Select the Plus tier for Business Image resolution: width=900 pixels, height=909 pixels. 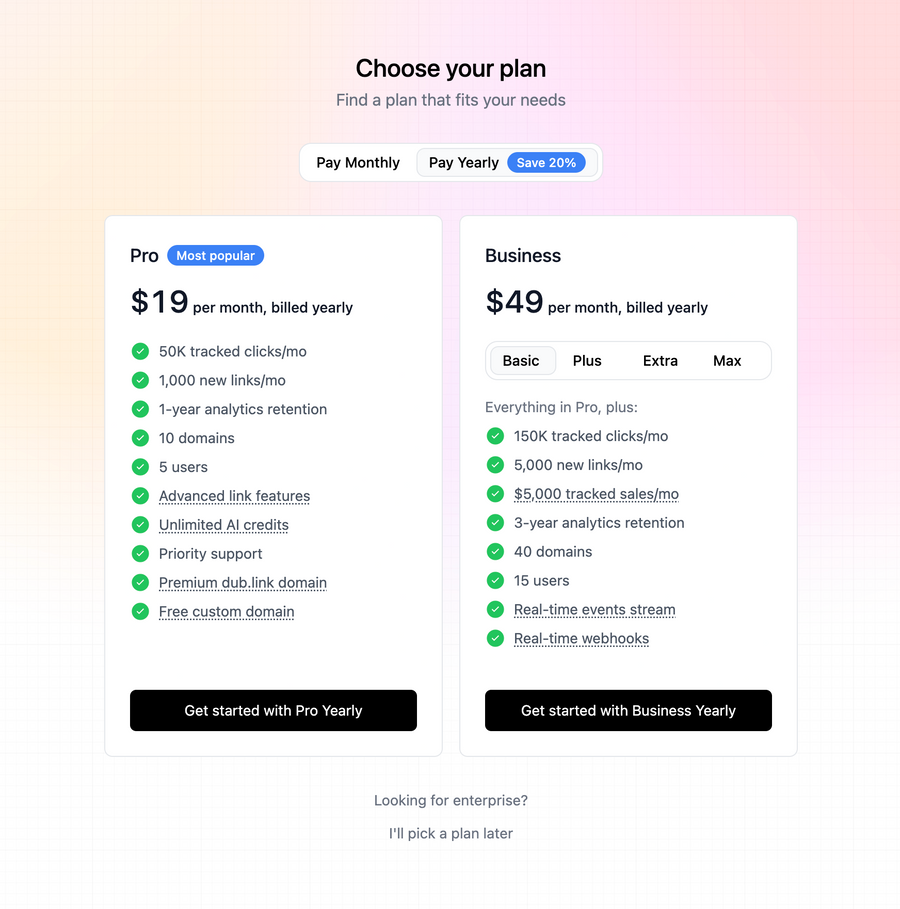pos(587,360)
